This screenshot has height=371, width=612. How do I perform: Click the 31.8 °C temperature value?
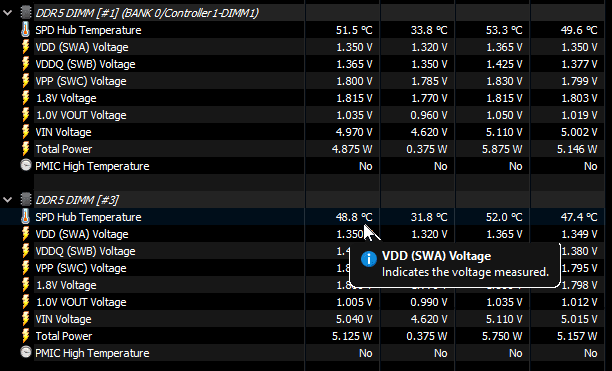[429, 217]
